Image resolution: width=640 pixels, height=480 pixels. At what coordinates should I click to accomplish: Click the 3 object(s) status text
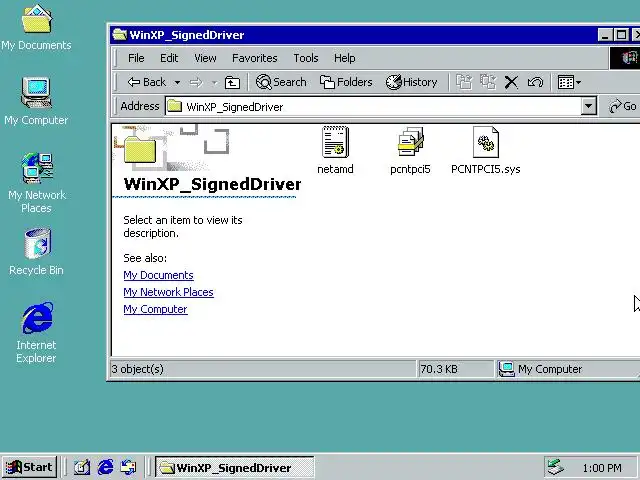pyautogui.click(x=138, y=369)
